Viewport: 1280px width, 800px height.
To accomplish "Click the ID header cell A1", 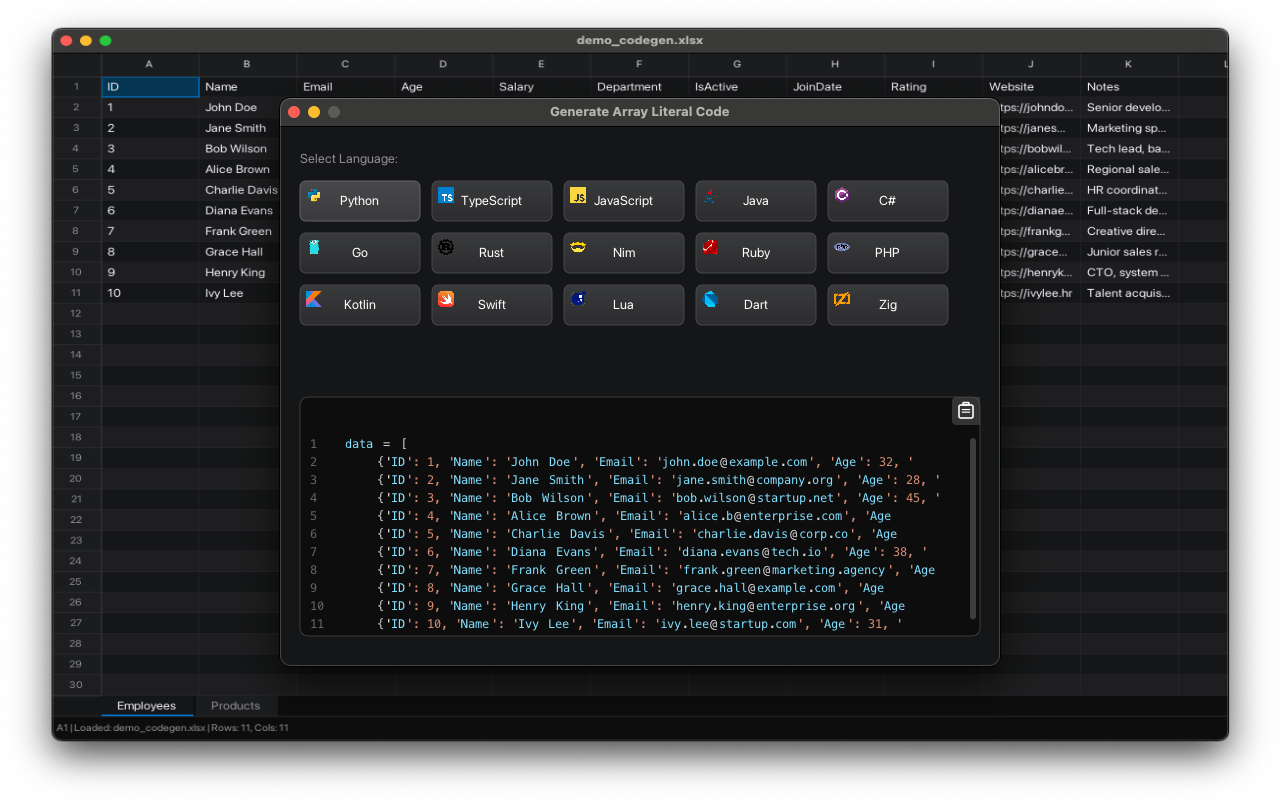I will [x=150, y=87].
